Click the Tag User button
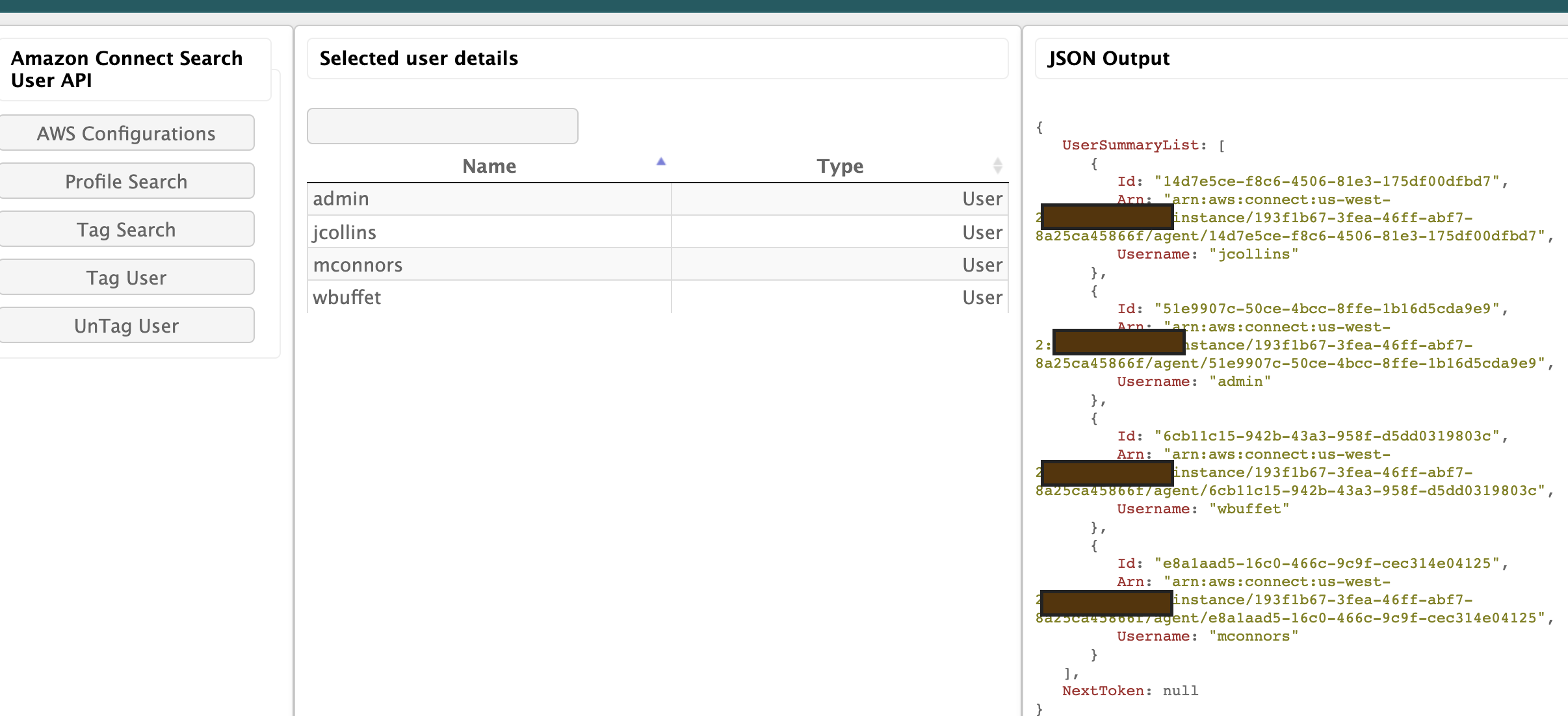The height and width of the screenshot is (716, 1568). click(x=126, y=277)
